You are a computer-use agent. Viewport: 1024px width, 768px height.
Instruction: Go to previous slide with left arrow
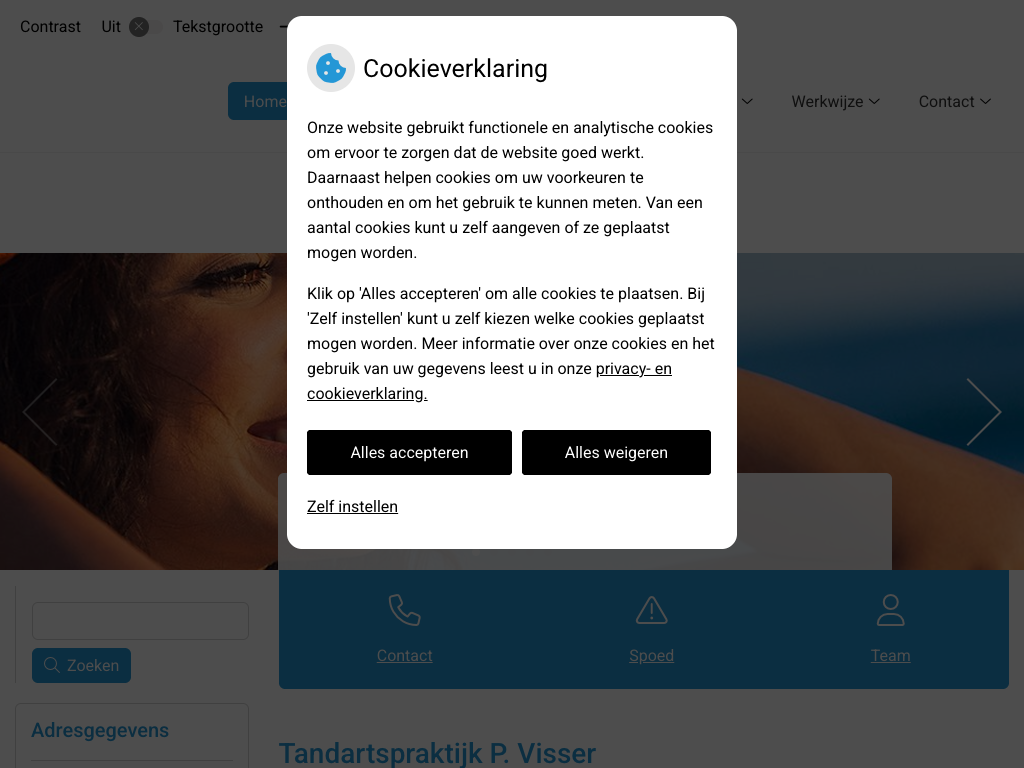[40, 412]
